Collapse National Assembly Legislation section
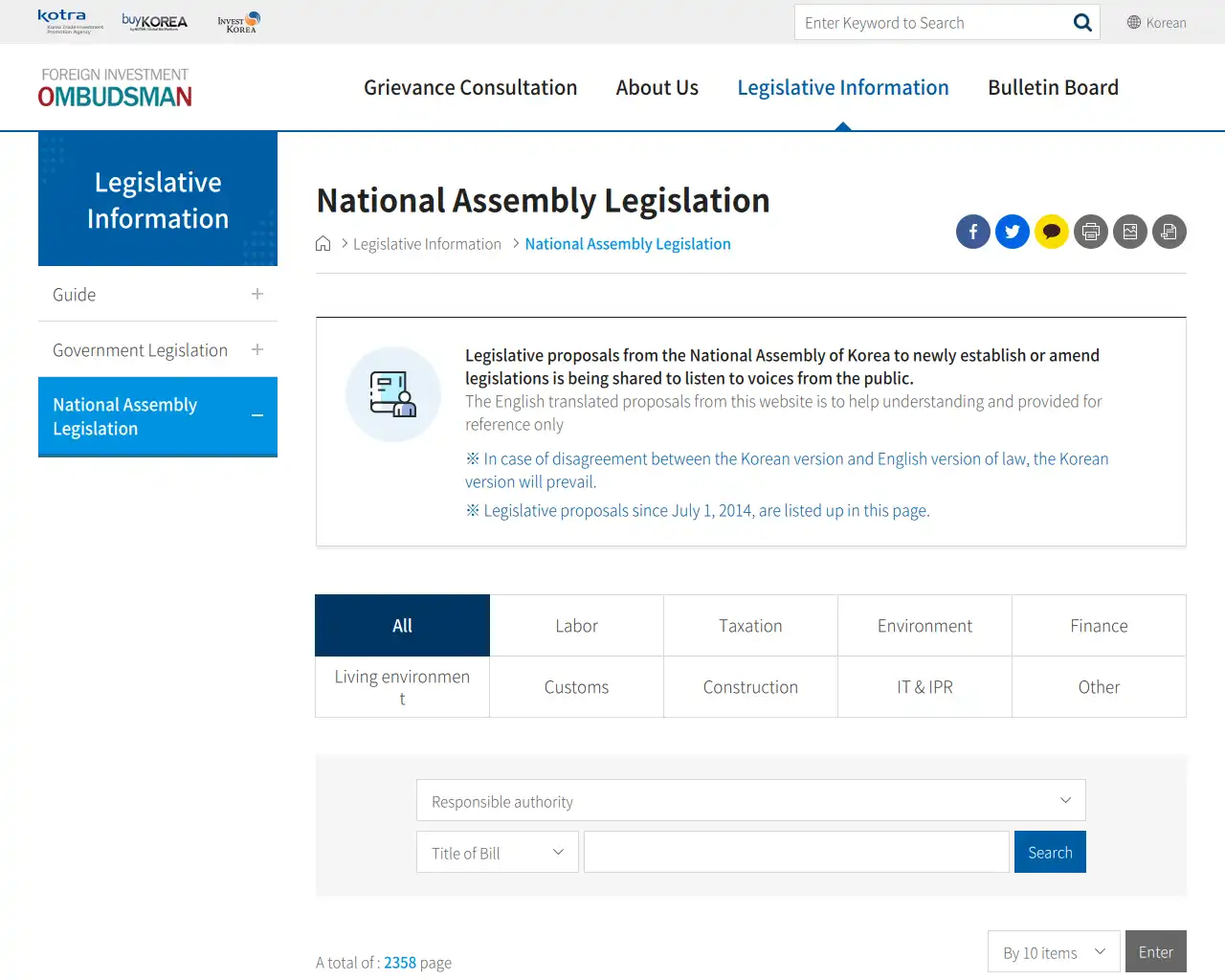Screen dimensions: 1225x980 coord(256,416)
